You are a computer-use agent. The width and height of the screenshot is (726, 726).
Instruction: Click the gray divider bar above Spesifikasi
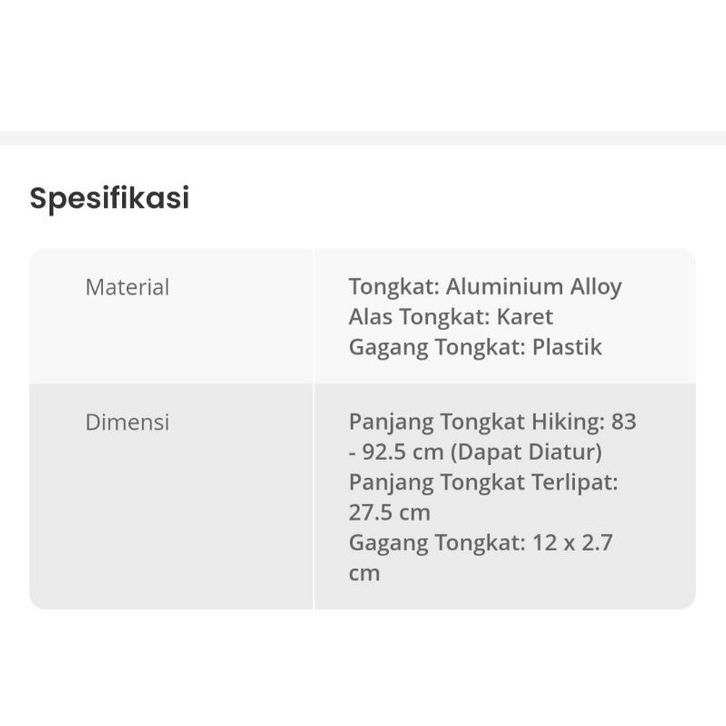[363, 138]
